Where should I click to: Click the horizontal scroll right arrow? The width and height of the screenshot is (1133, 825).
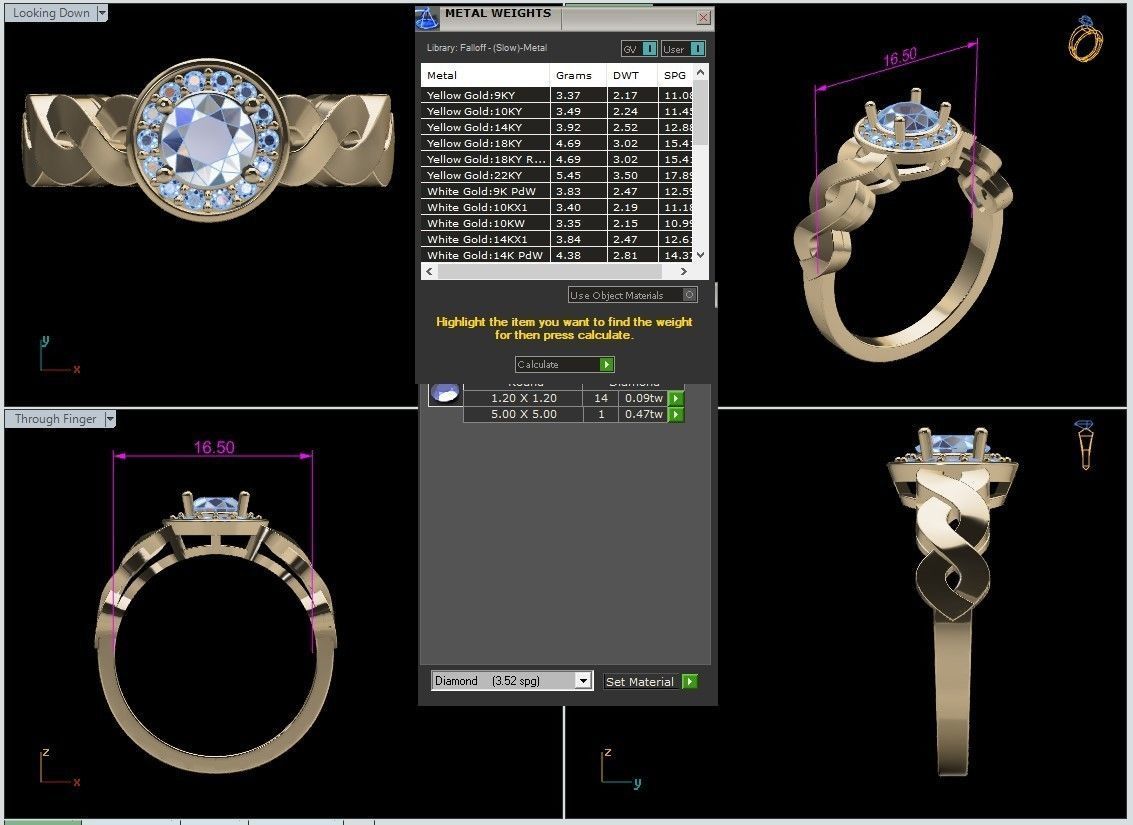point(684,272)
